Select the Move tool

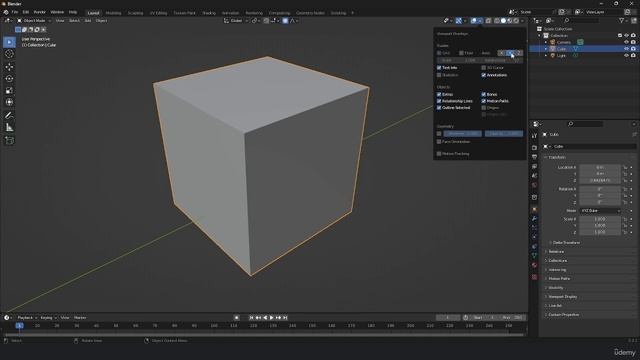coord(9,67)
